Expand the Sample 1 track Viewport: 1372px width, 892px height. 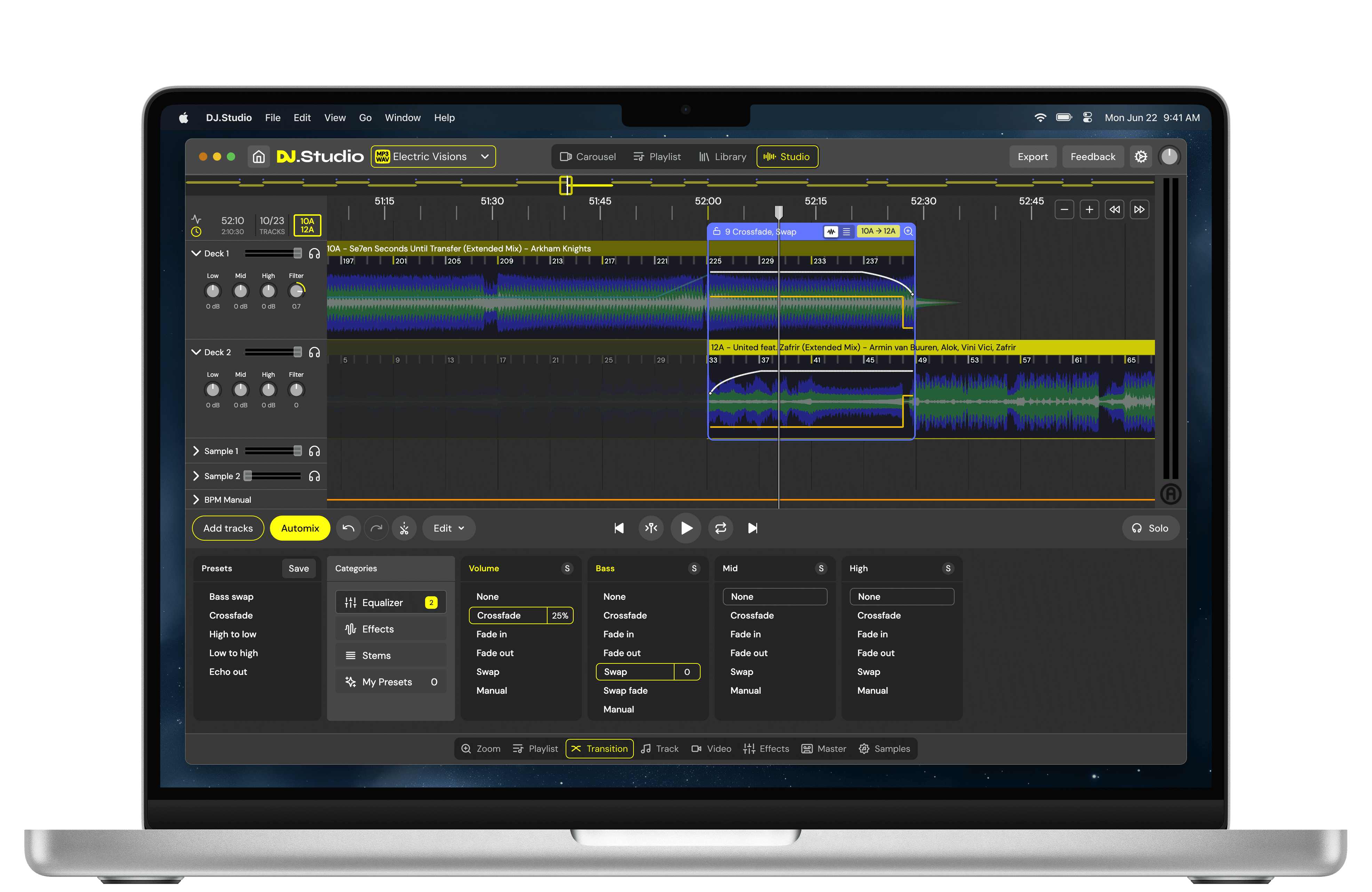click(x=196, y=451)
